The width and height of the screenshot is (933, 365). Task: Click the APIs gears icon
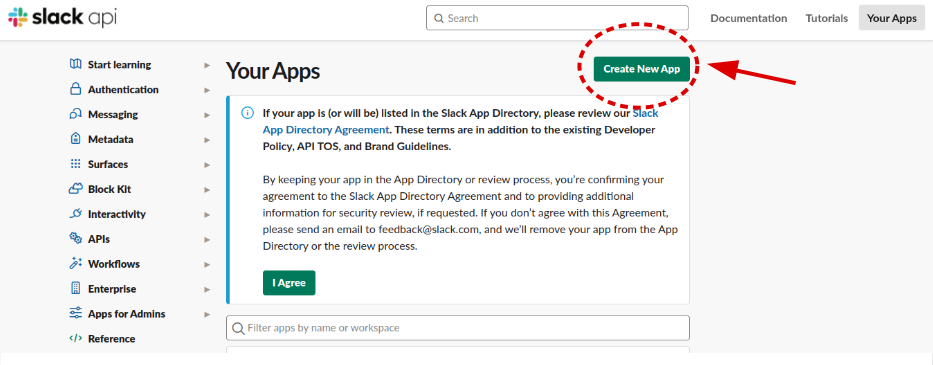coord(75,239)
